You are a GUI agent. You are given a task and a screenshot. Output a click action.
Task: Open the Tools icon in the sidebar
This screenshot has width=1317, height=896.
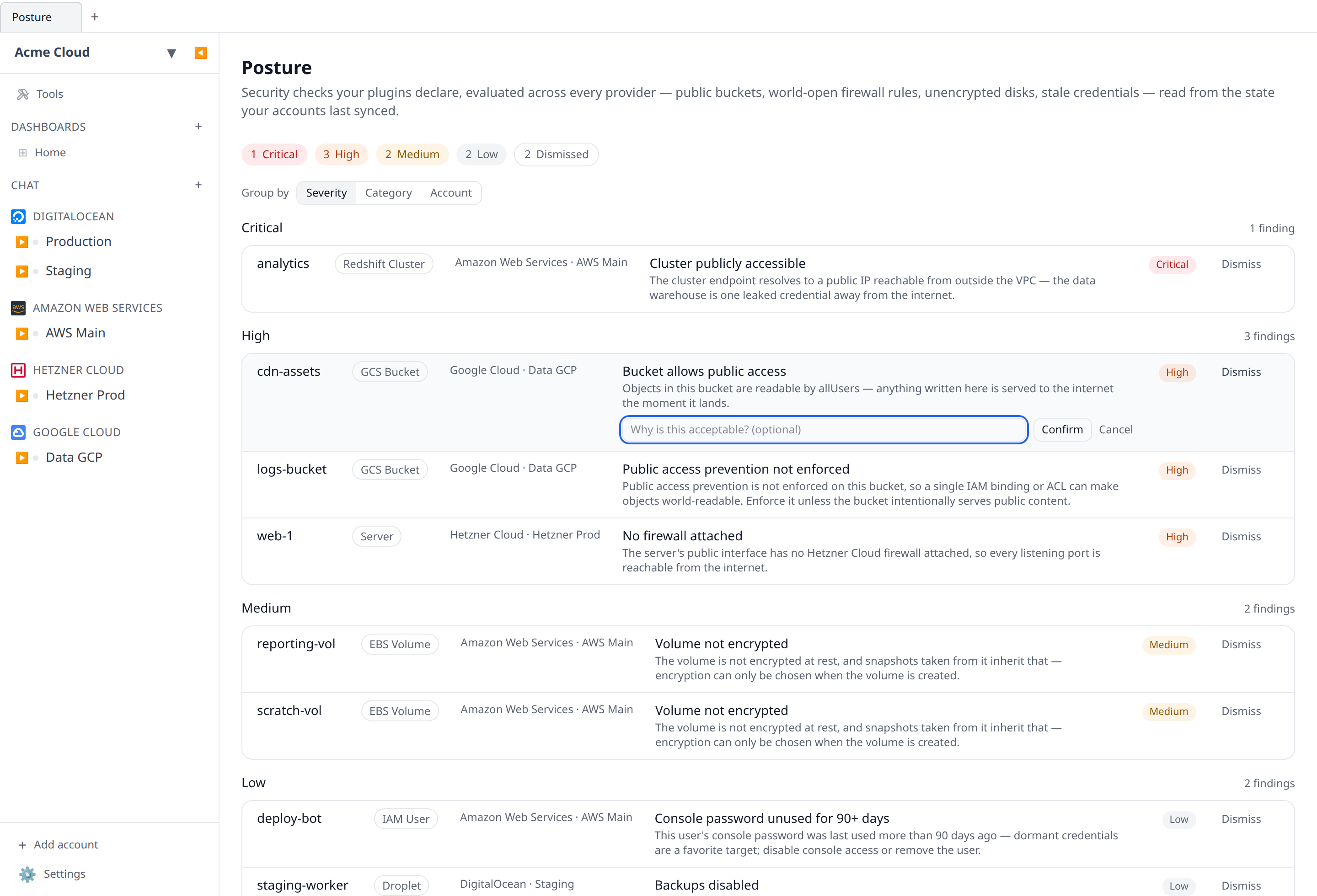(23, 94)
